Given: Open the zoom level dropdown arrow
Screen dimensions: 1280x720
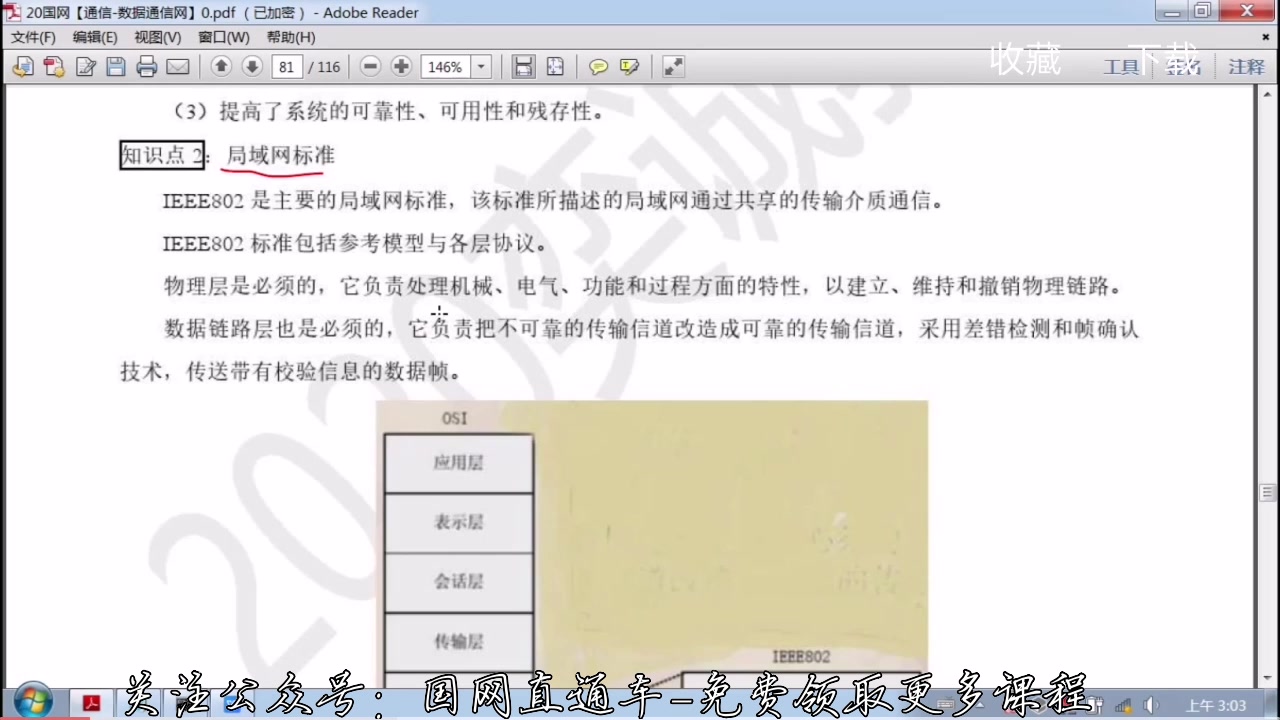Looking at the screenshot, I should [x=481, y=67].
